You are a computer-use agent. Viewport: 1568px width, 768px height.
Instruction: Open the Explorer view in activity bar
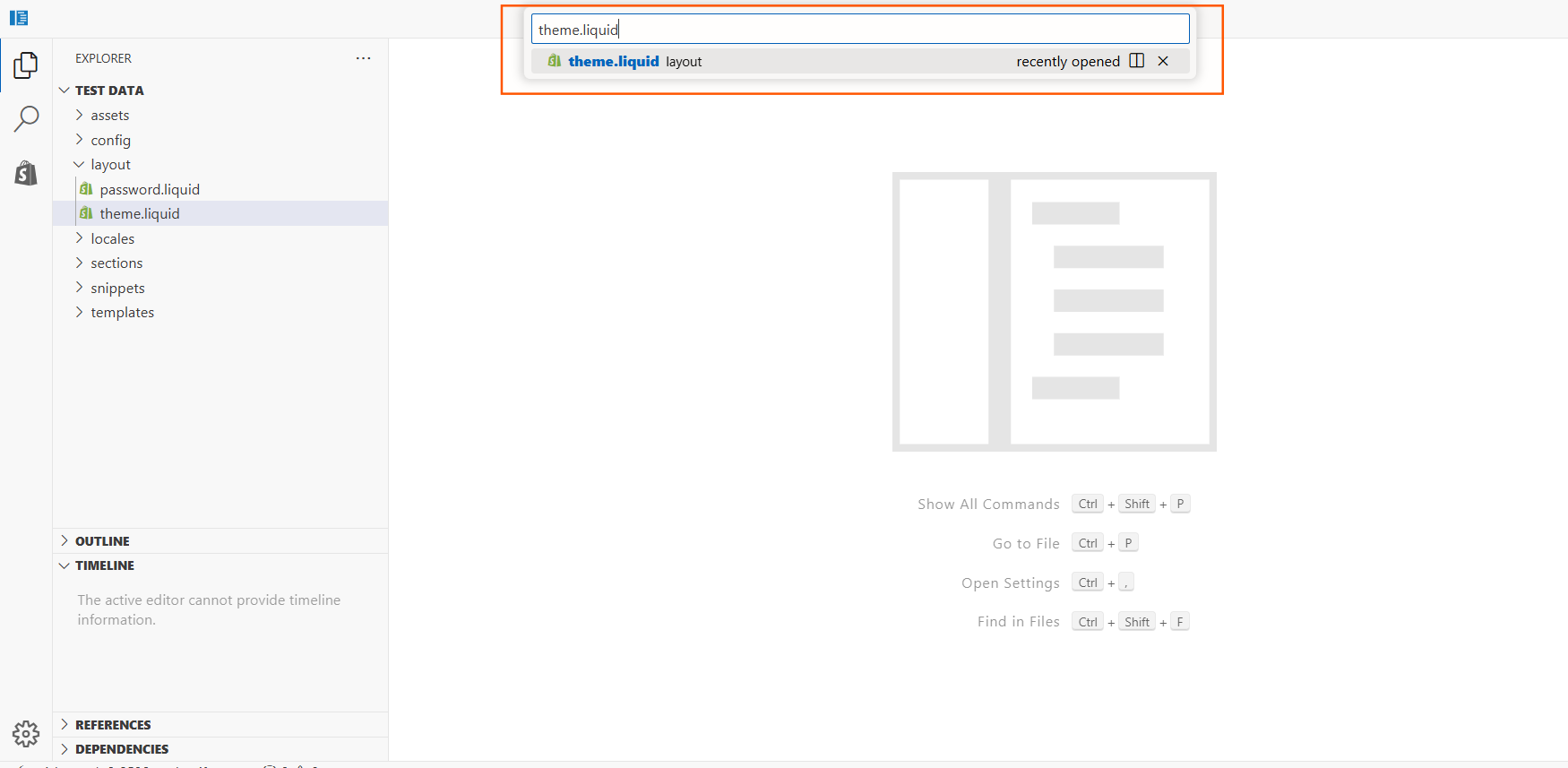(x=26, y=65)
